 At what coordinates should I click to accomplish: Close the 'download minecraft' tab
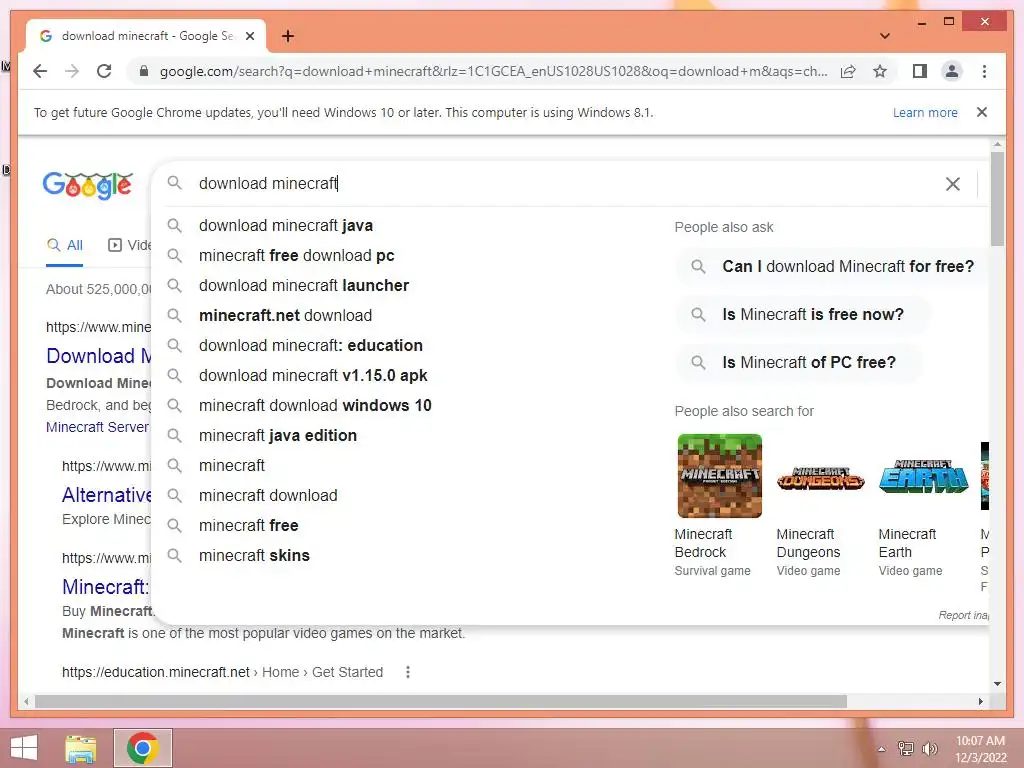pyautogui.click(x=249, y=36)
